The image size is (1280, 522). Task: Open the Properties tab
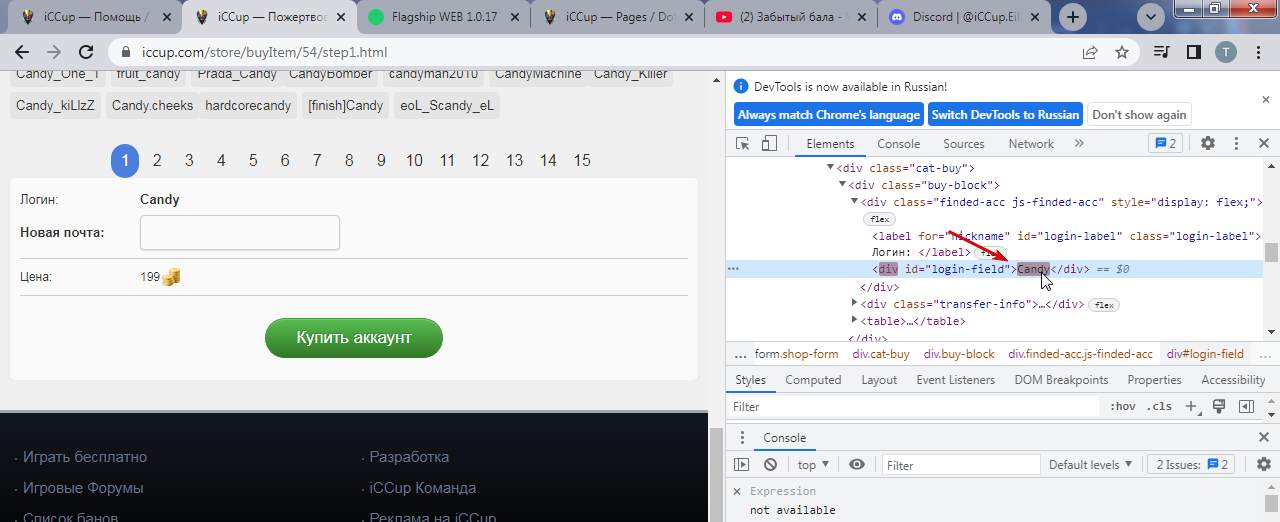point(1154,380)
